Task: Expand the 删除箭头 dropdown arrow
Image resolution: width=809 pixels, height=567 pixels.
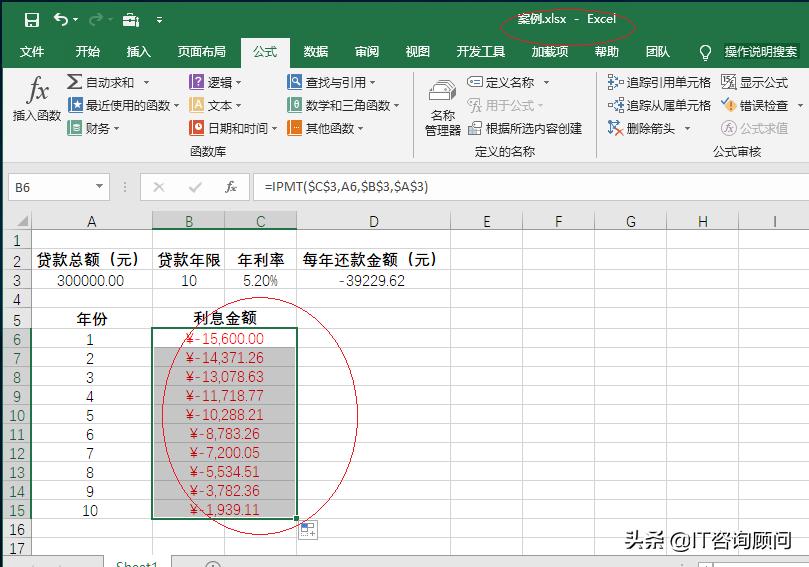Action: [687, 128]
